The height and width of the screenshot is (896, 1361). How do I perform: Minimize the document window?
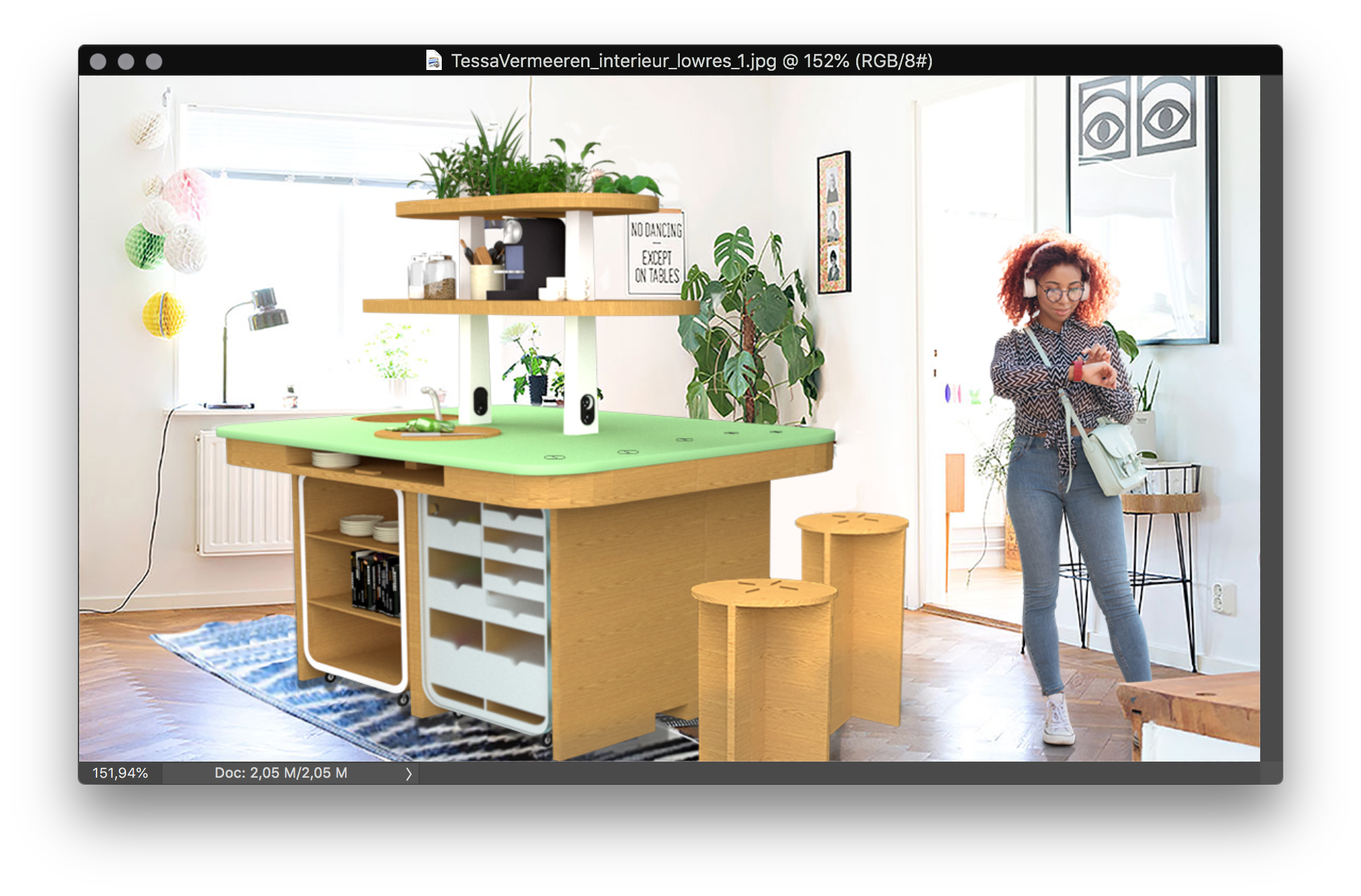pyautogui.click(x=126, y=62)
